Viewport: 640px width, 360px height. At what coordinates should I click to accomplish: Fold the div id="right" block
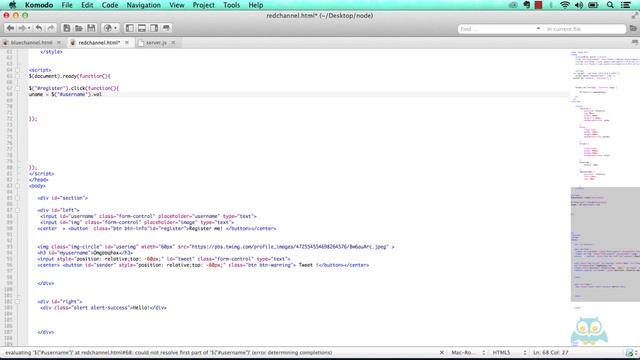pyautogui.click(x=18, y=302)
